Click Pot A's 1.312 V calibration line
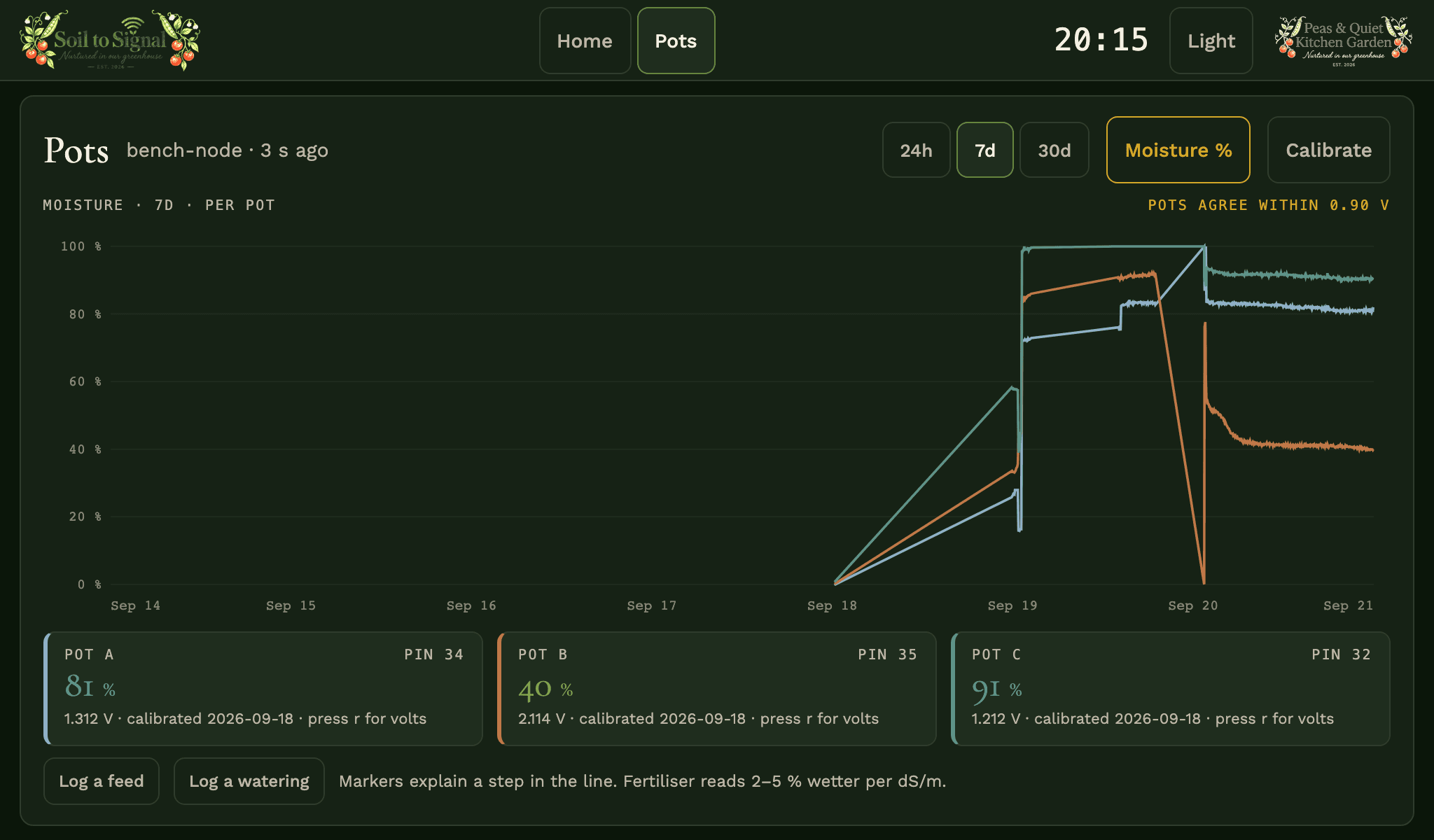 click(x=245, y=719)
